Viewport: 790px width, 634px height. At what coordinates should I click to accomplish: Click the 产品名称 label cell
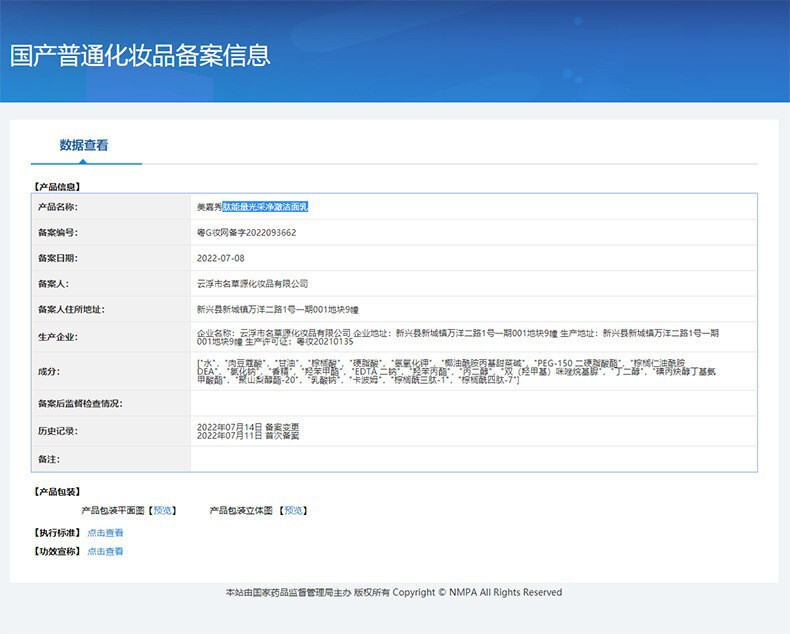coord(111,207)
